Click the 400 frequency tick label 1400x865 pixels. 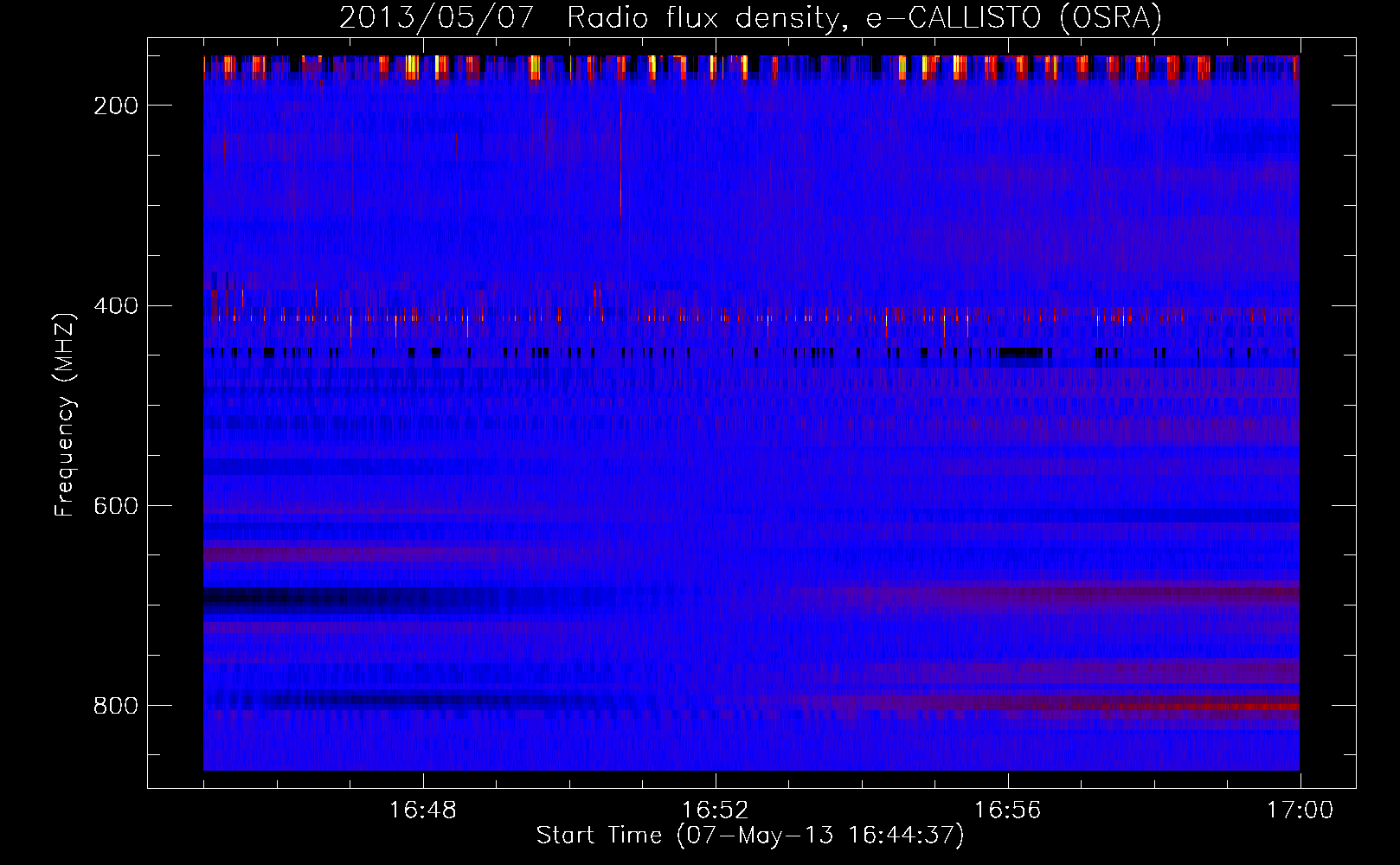pyautogui.click(x=116, y=306)
